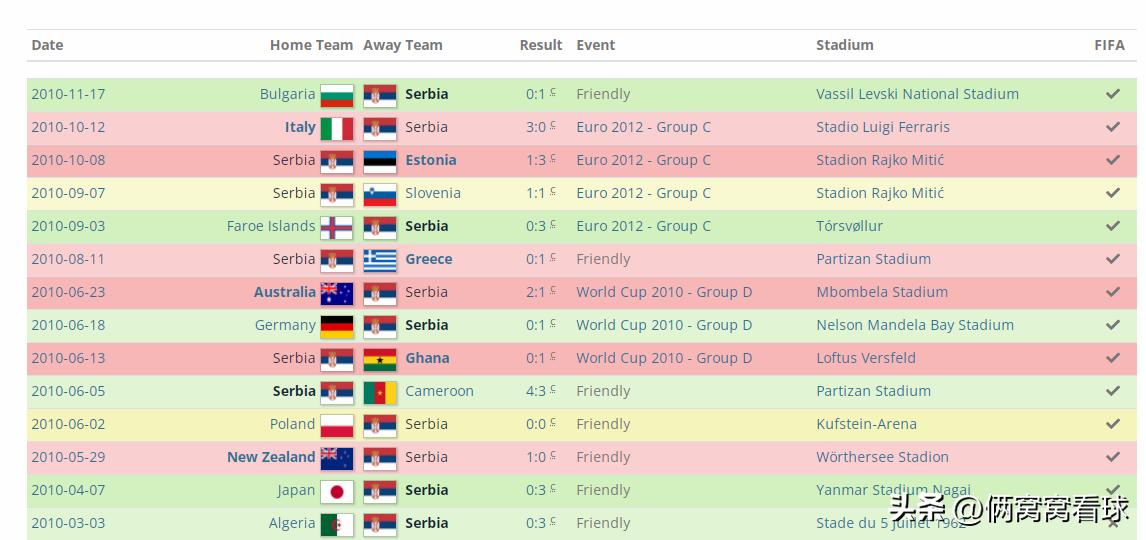This screenshot has width=1146, height=540.
Task: Click the Cameroon flag icon
Action: (x=380, y=392)
